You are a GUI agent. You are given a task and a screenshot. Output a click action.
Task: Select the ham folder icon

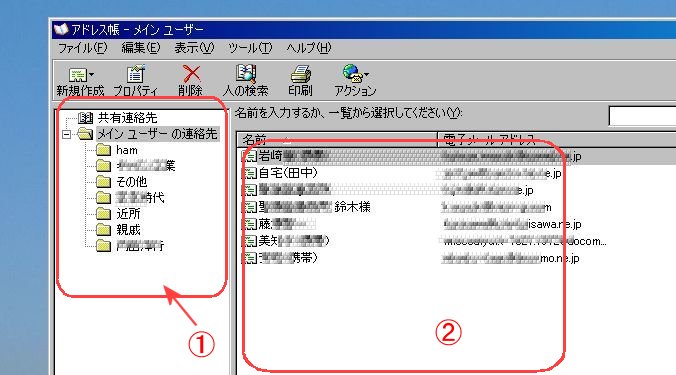pyautogui.click(x=103, y=150)
